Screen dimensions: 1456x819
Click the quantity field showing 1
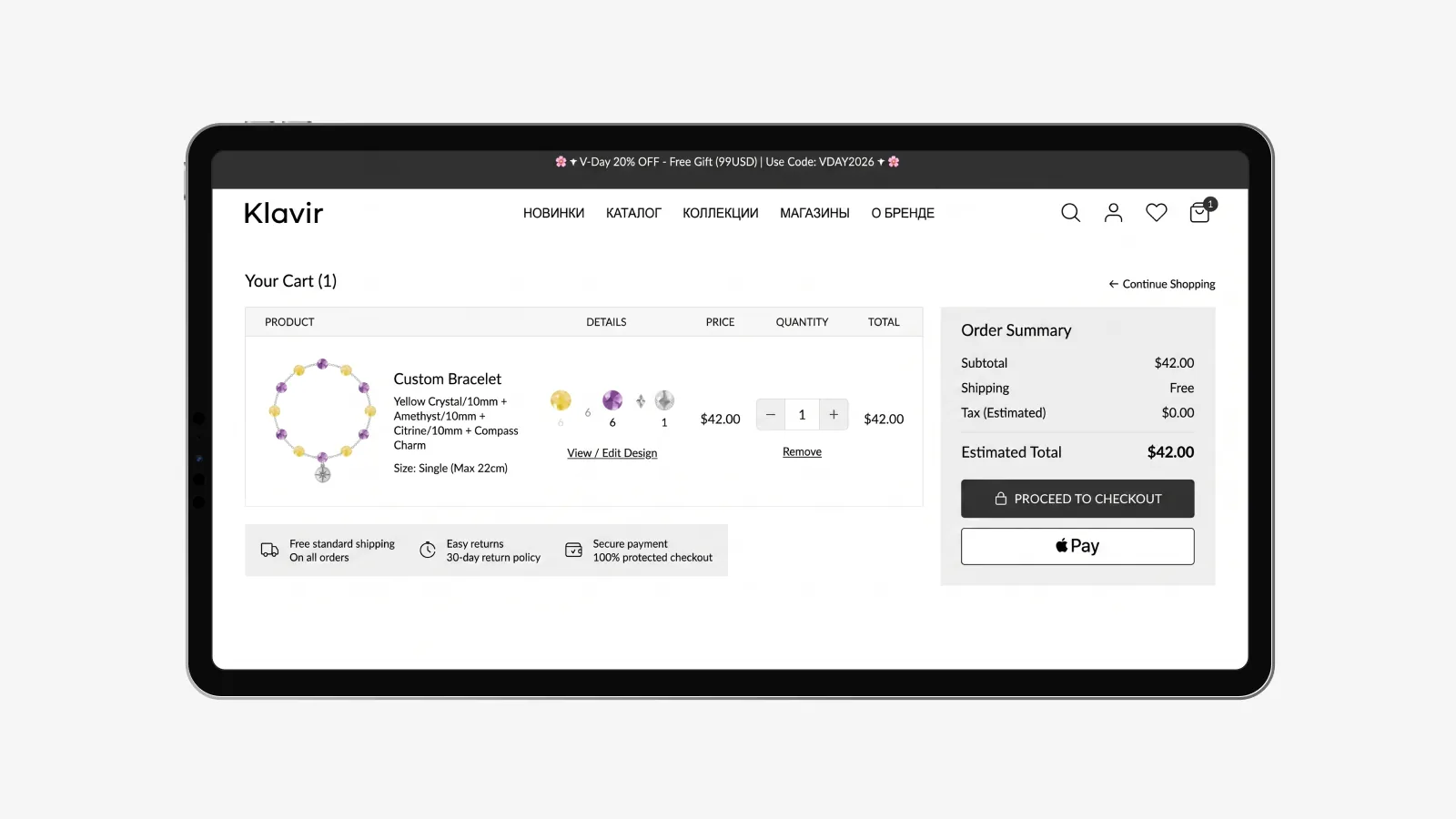coord(802,415)
